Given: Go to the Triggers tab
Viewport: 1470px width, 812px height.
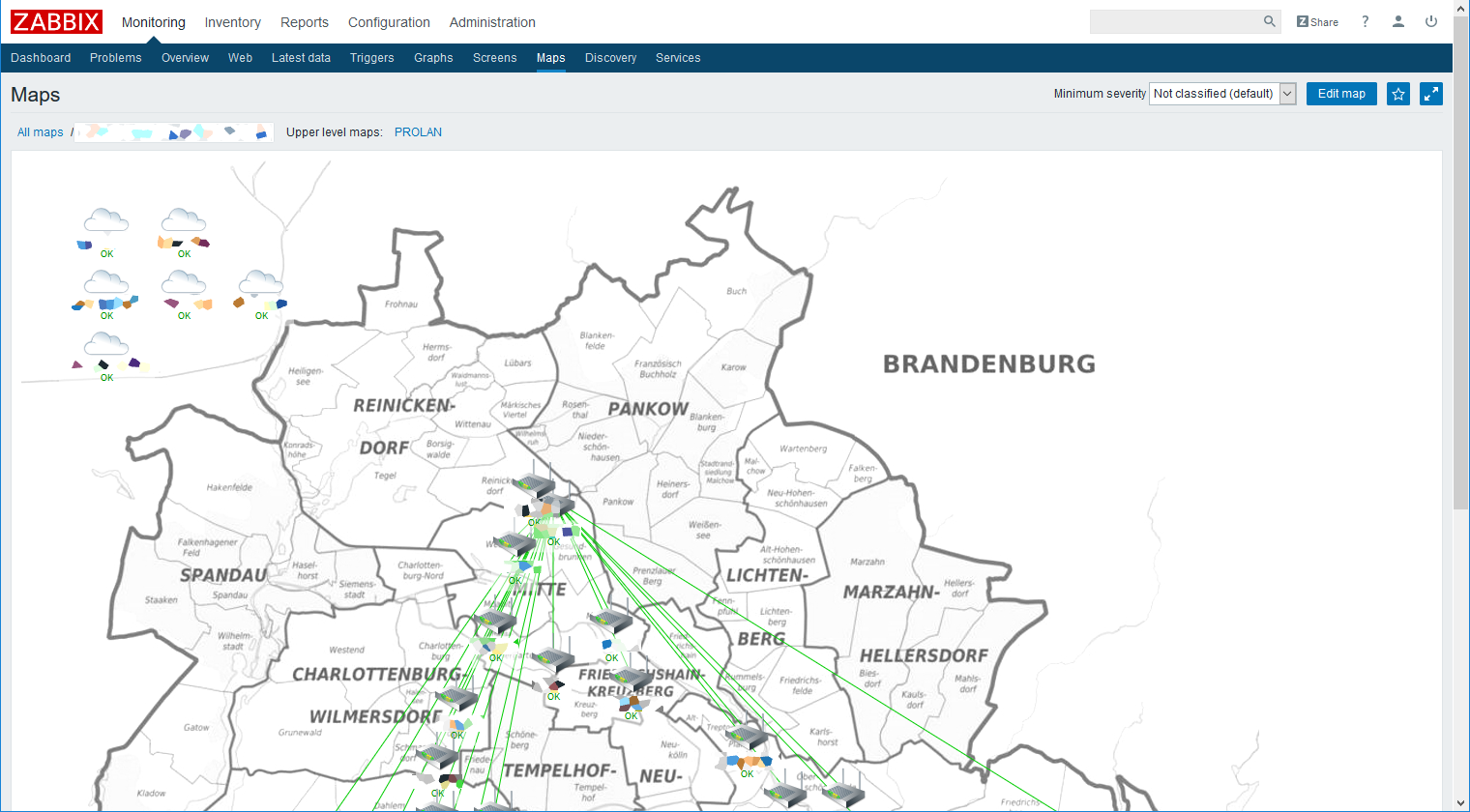Looking at the screenshot, I should (371, 58).
